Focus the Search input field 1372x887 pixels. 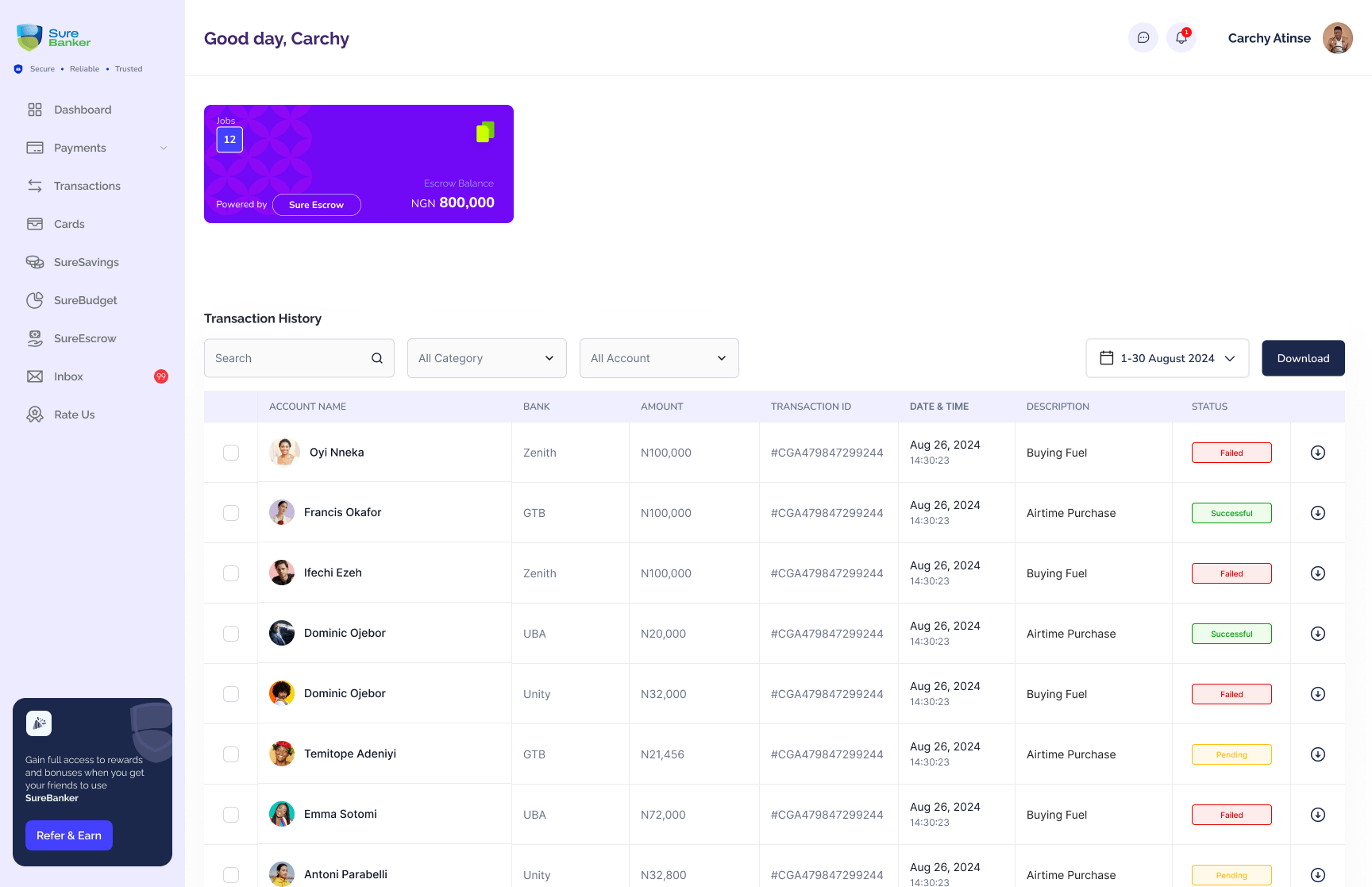coord(299,358)
